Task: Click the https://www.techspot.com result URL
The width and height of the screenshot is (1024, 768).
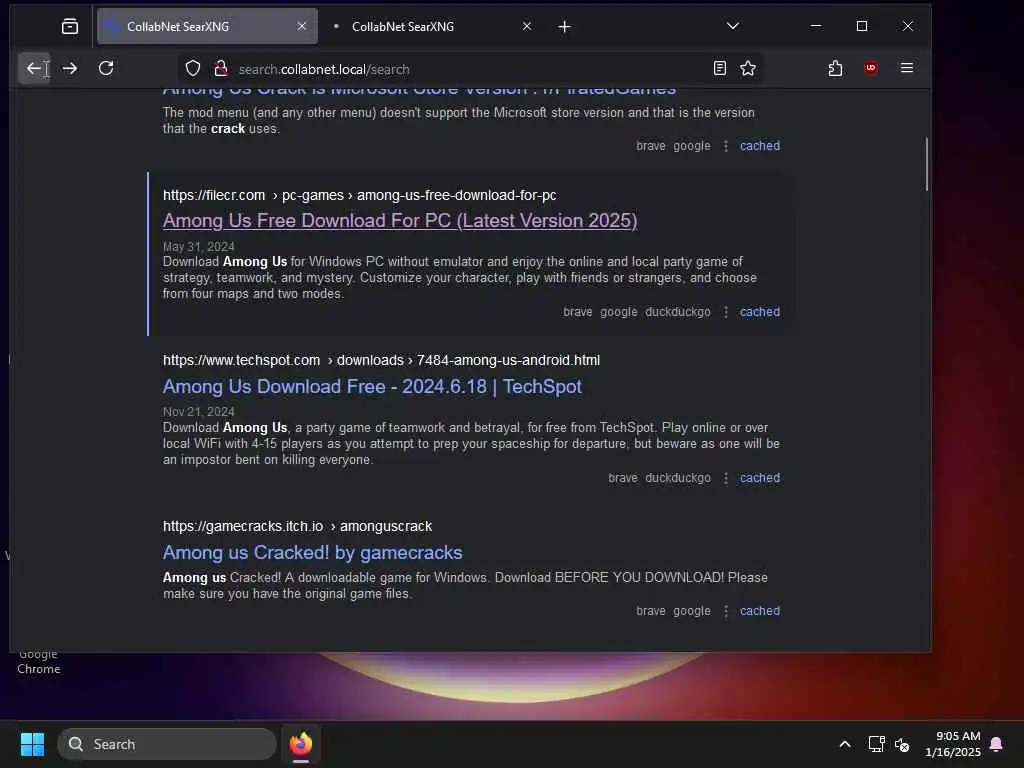Action: 381,360
